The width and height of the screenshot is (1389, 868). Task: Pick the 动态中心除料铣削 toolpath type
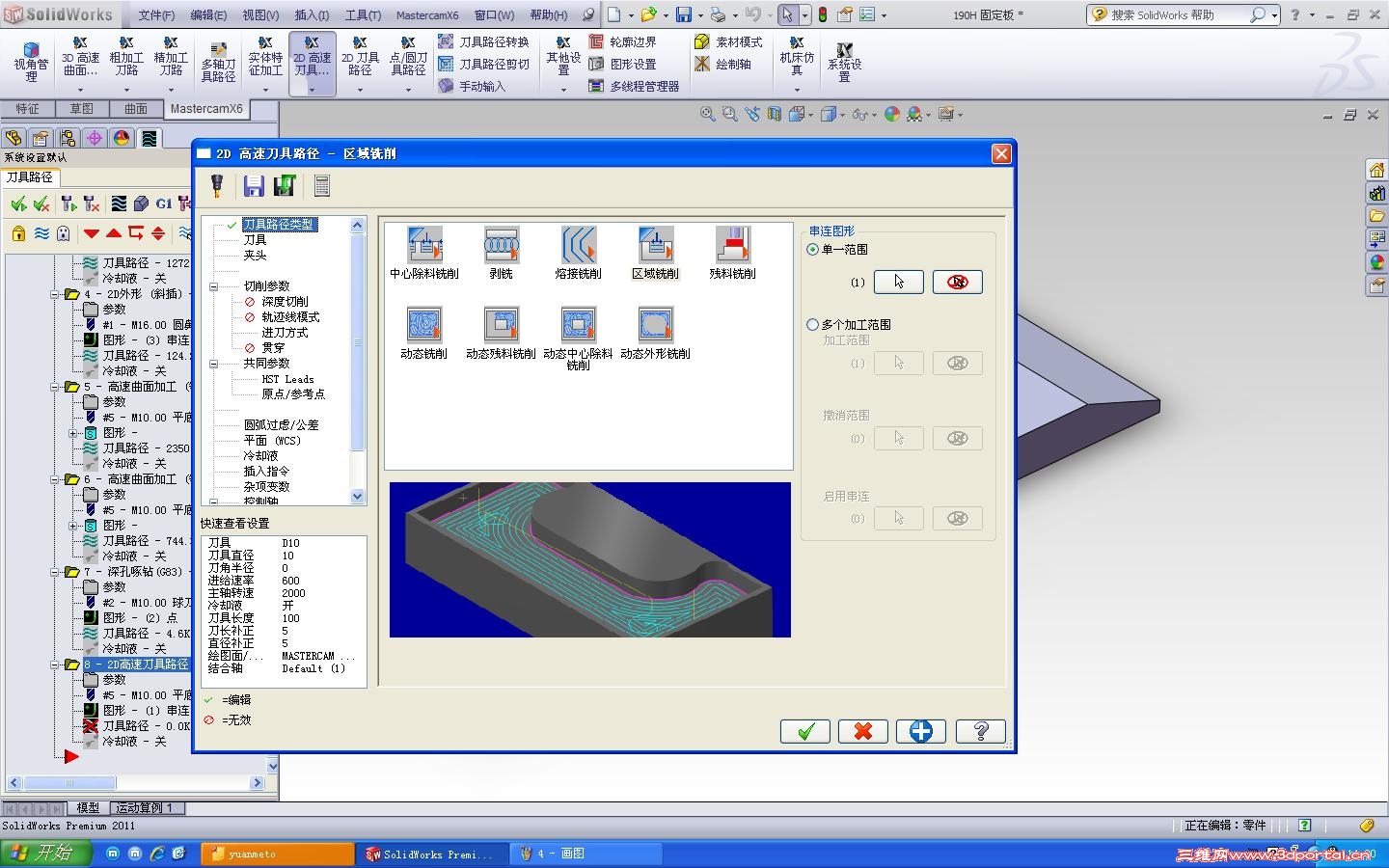[578, 339]
